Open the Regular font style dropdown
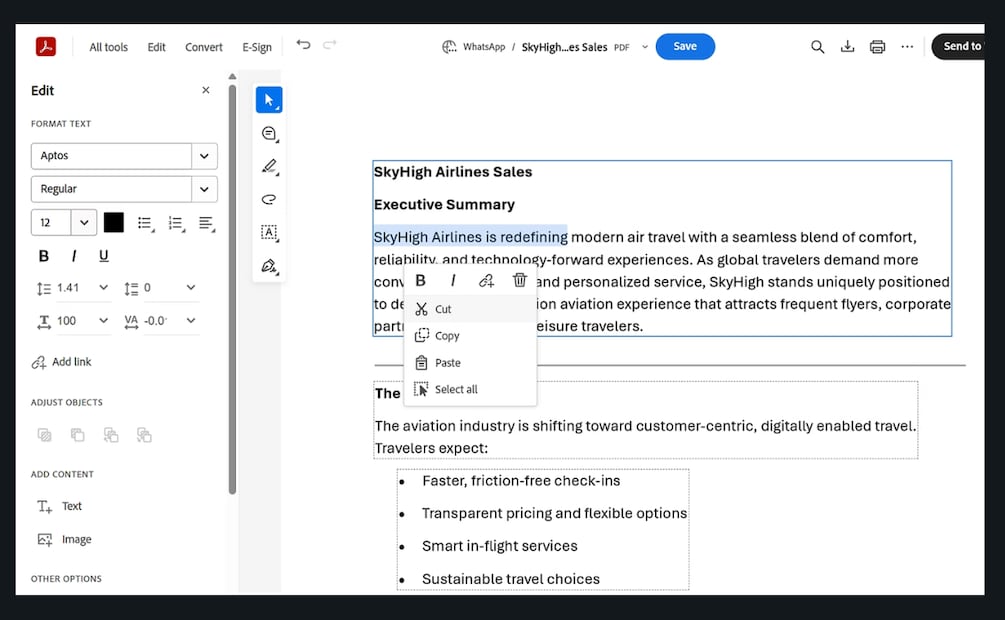1005x620 pixels. point(204,189)
